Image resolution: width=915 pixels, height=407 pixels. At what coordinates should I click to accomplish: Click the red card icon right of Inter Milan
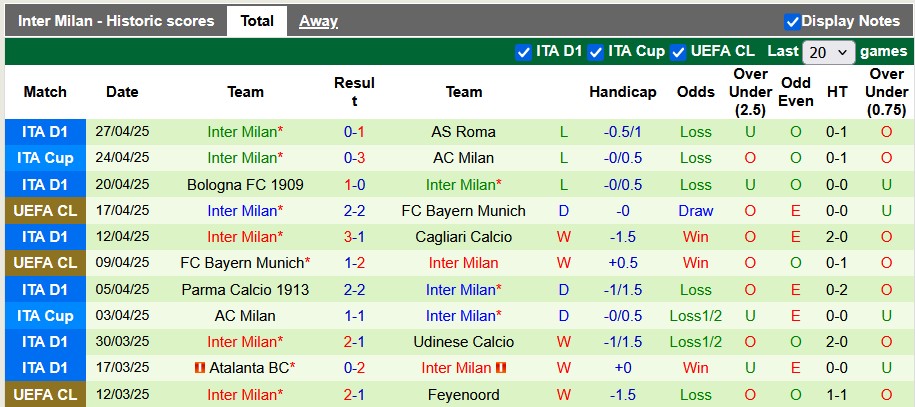point(502,368)
